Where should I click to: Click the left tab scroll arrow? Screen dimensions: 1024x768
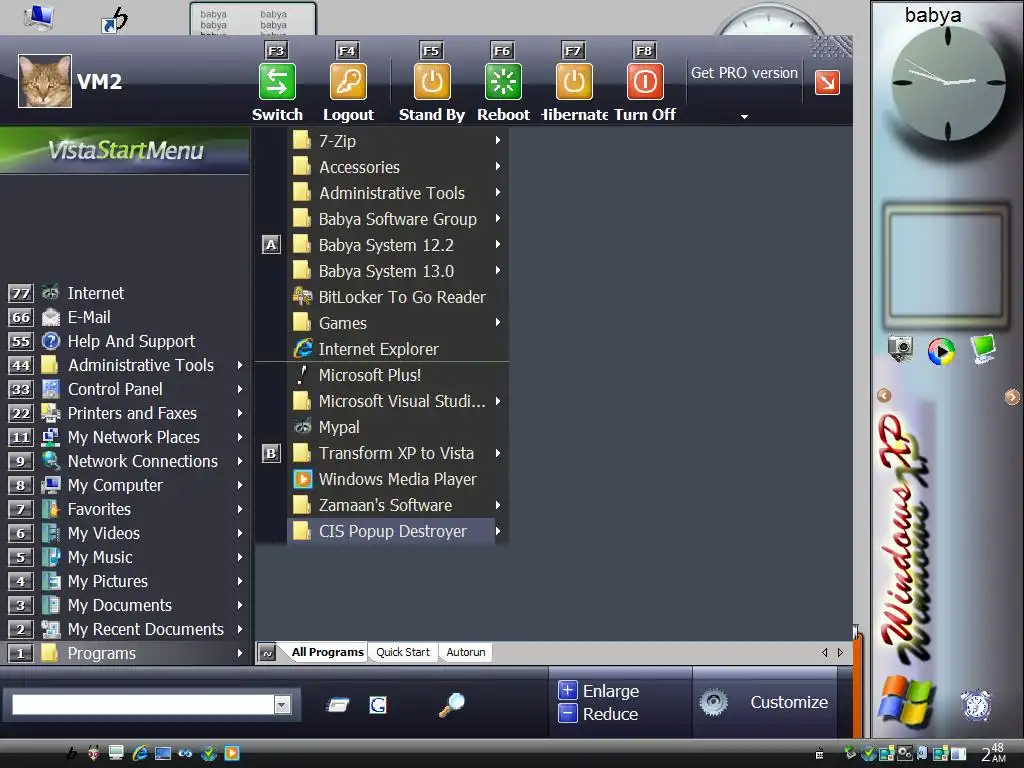pos(824,652)
